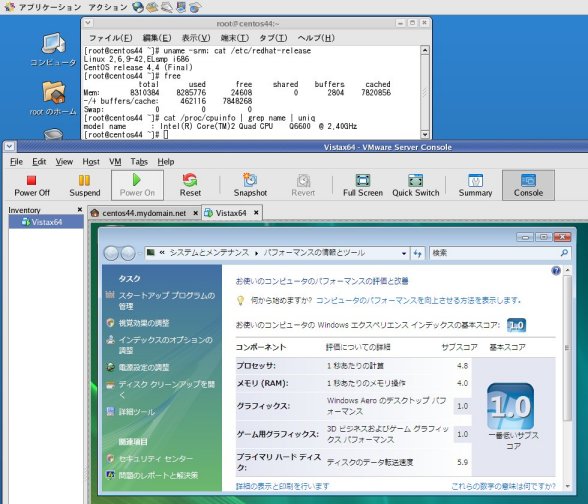Viewport: 588px width, 504px height.
Task: Open the Tabs menu
Action: pyautogui.click(x=139, y=162)
